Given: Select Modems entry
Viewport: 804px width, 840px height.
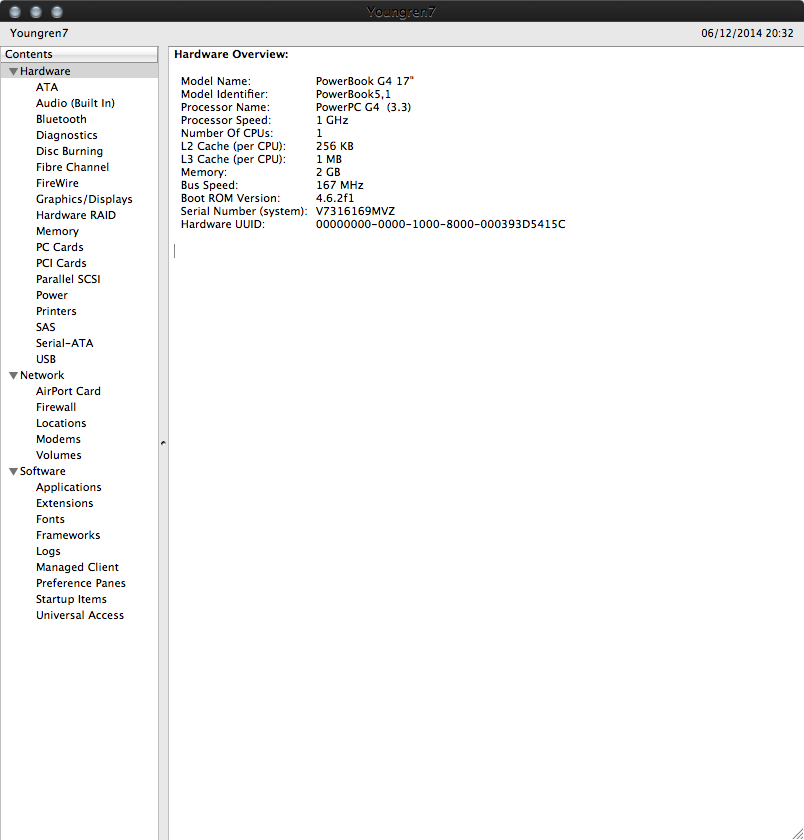Looking at the screenshot, I should pos(58,439).
